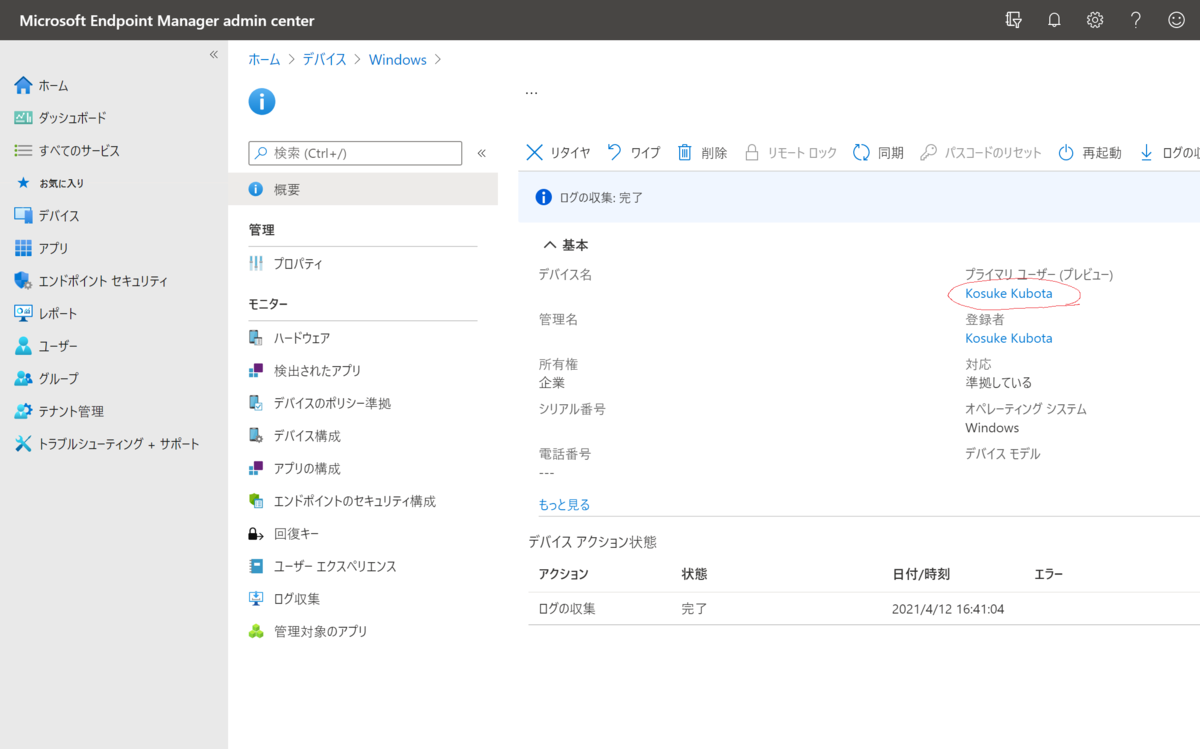Open the more options ellipsis
Image resolution: width=1200 pixels, height=749 pixels.
coord(531,92)
